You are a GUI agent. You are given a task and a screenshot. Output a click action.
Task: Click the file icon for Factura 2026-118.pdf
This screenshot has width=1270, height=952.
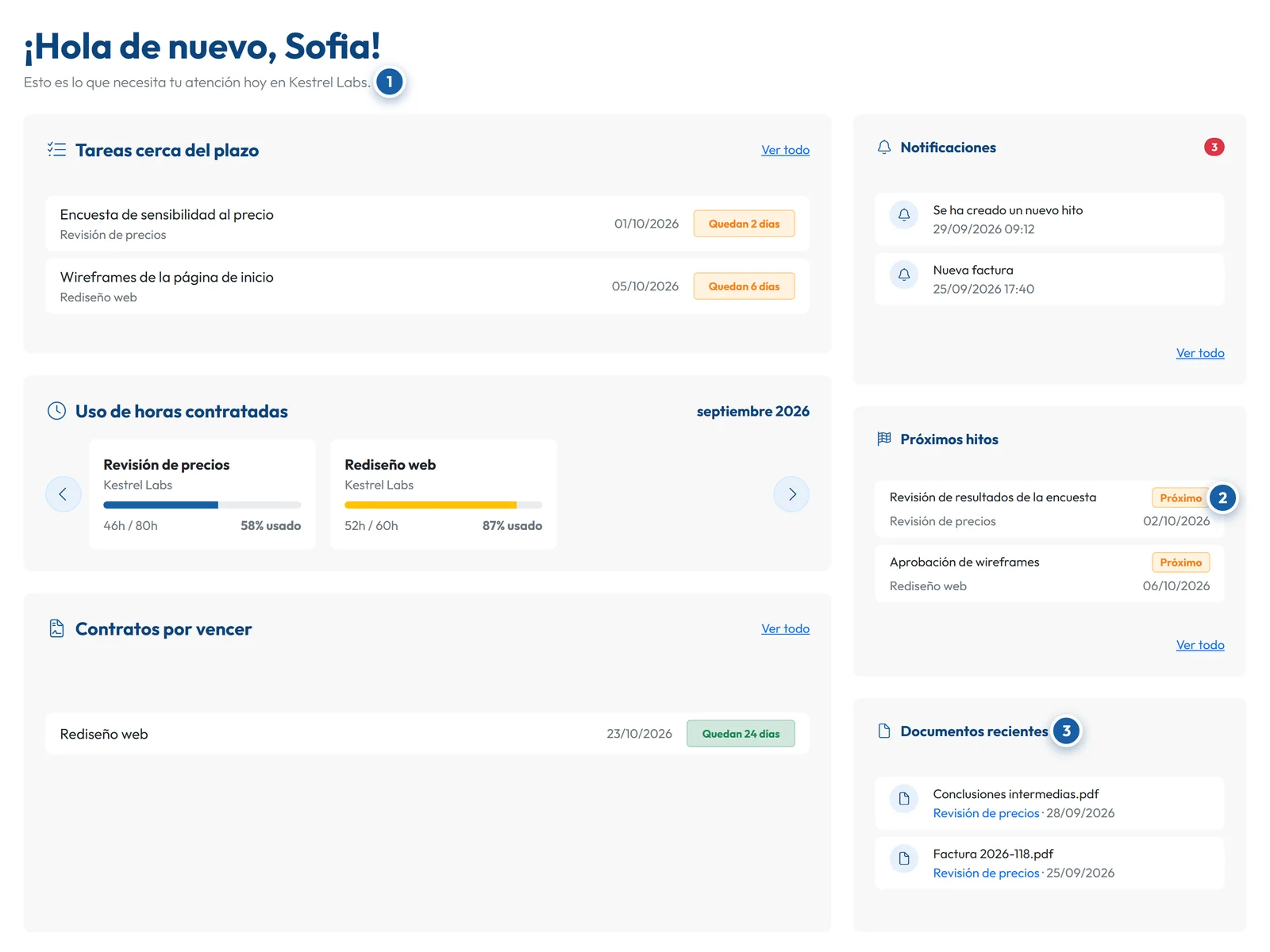point(904,858)
